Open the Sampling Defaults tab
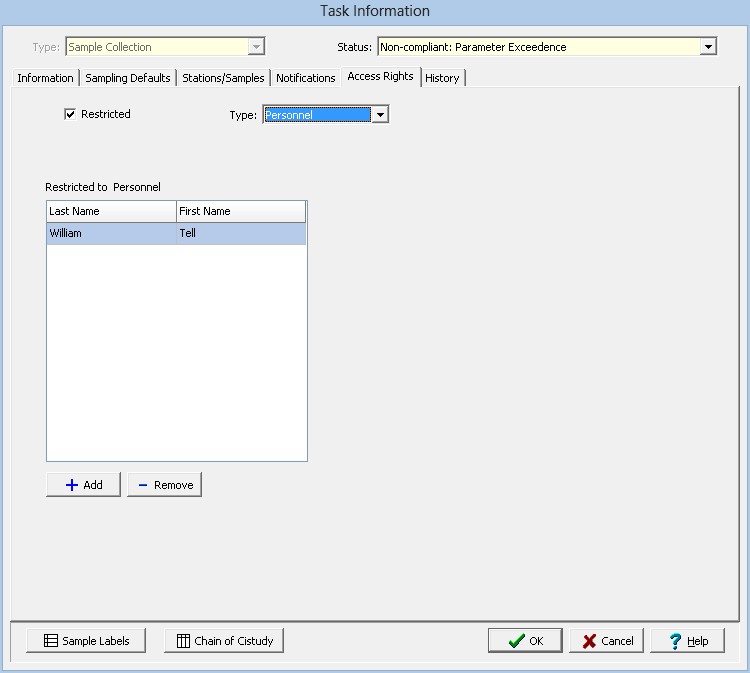The height and width of the screenshot is (673, 750). point(128,78)
